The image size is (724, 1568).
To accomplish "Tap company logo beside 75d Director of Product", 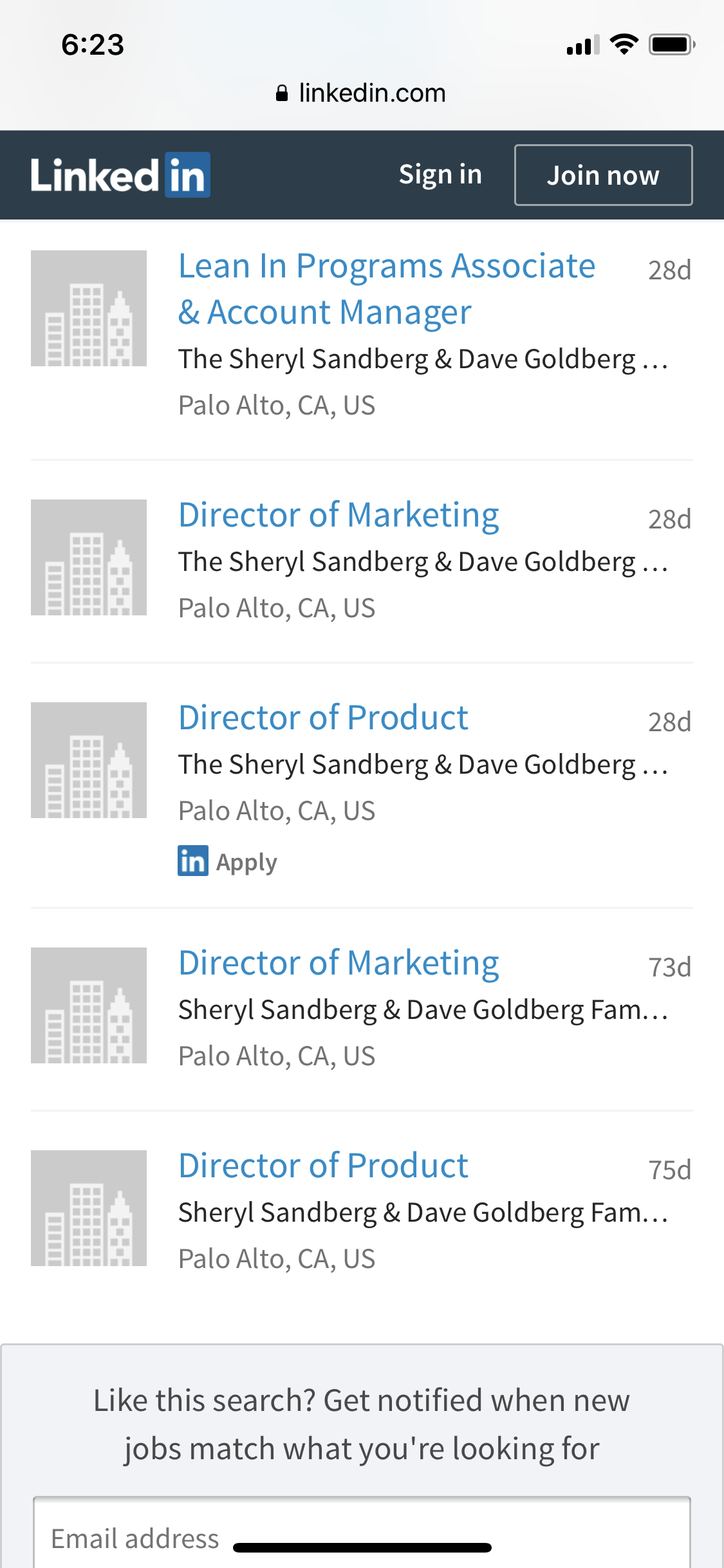I will (89, 1208).
